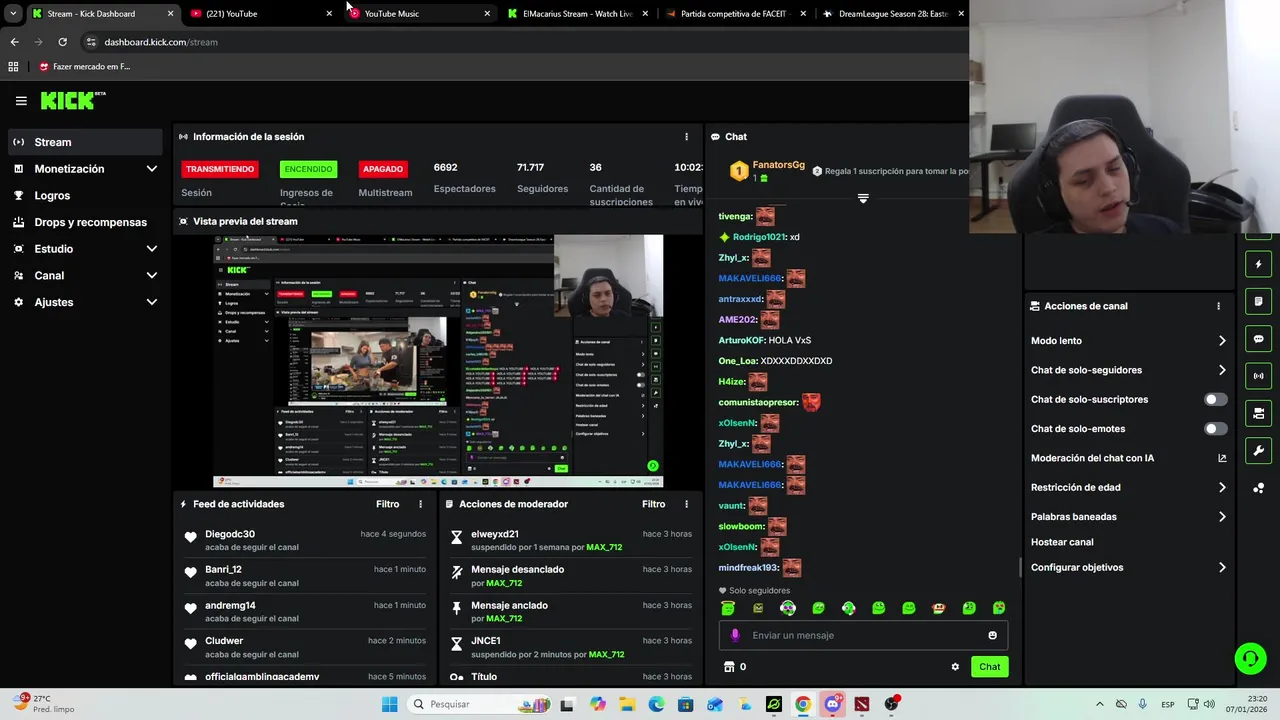This screenshot has height=720, width=1280.
Task: Expand the Monetización sidebar section
Action: coord(85,169)
